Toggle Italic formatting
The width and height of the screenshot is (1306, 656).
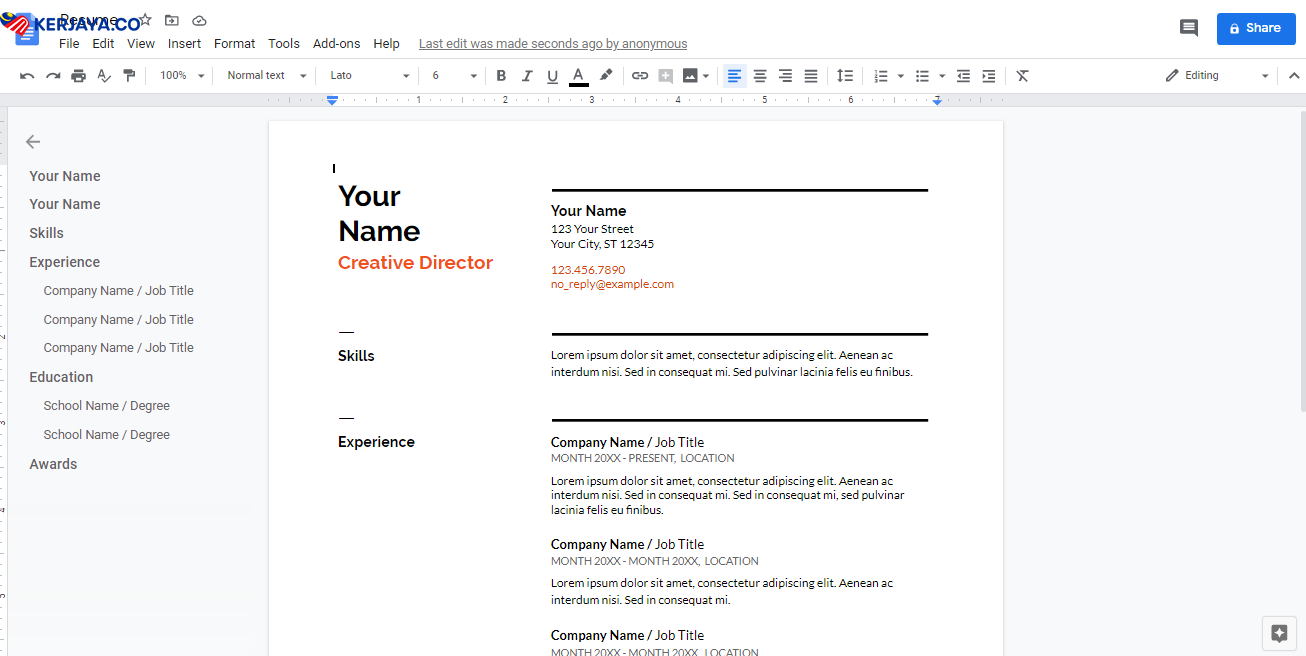(527, 76)
